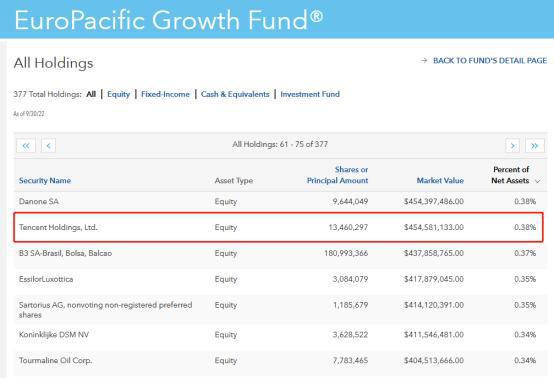
Task: Select the All holdings filter
Action: pyautogui.click(x=91, y=94)
